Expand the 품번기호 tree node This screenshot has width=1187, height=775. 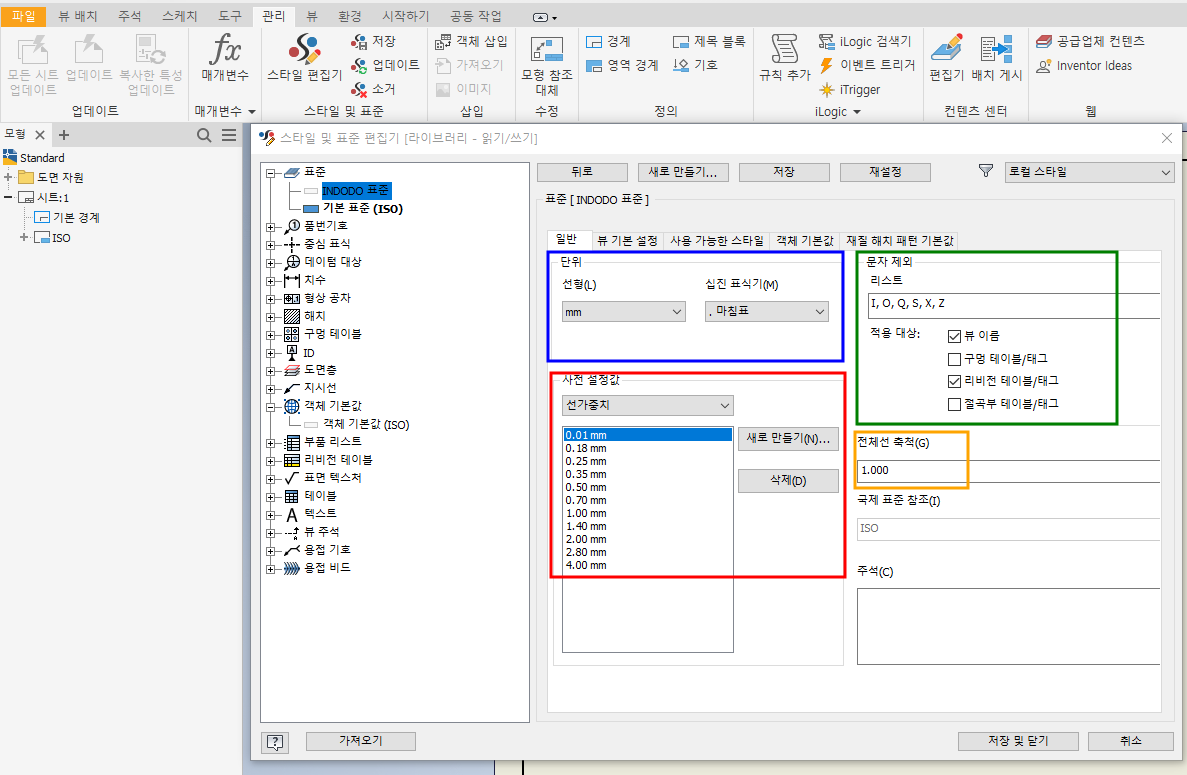pyautogui.click(x=270, y=226)
